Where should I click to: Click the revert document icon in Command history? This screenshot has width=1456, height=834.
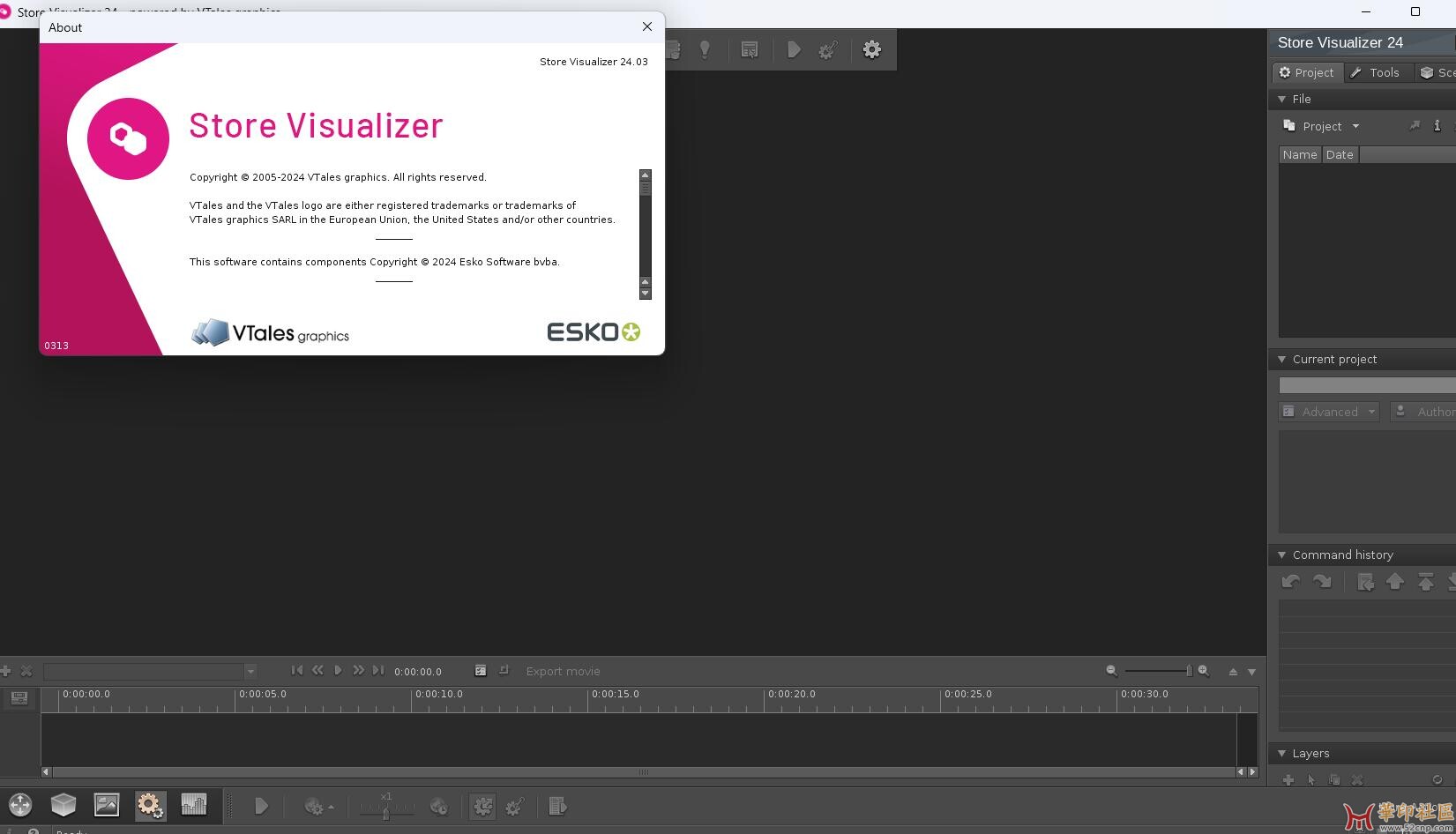[x=1365, y=582]
